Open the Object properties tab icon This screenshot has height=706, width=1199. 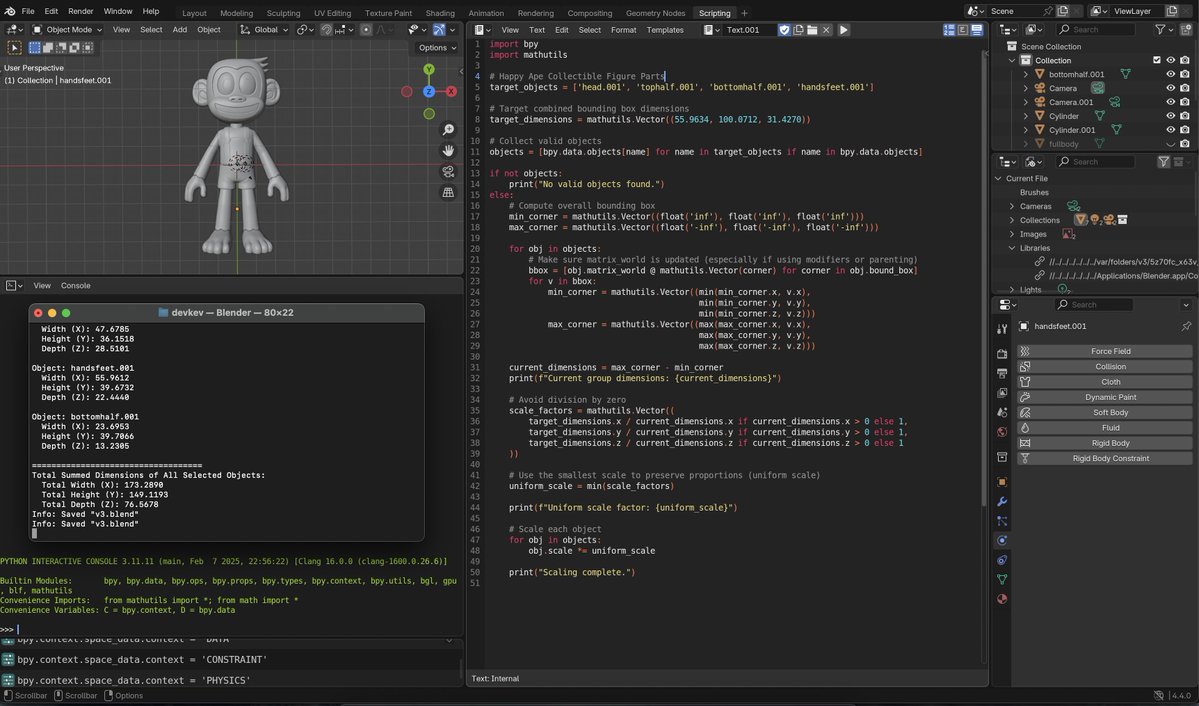tap(1002, 482)
